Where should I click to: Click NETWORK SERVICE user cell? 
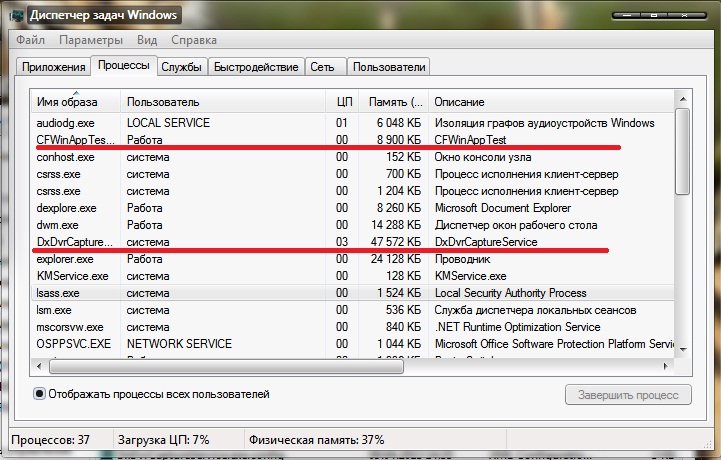[x=179, y=344]
